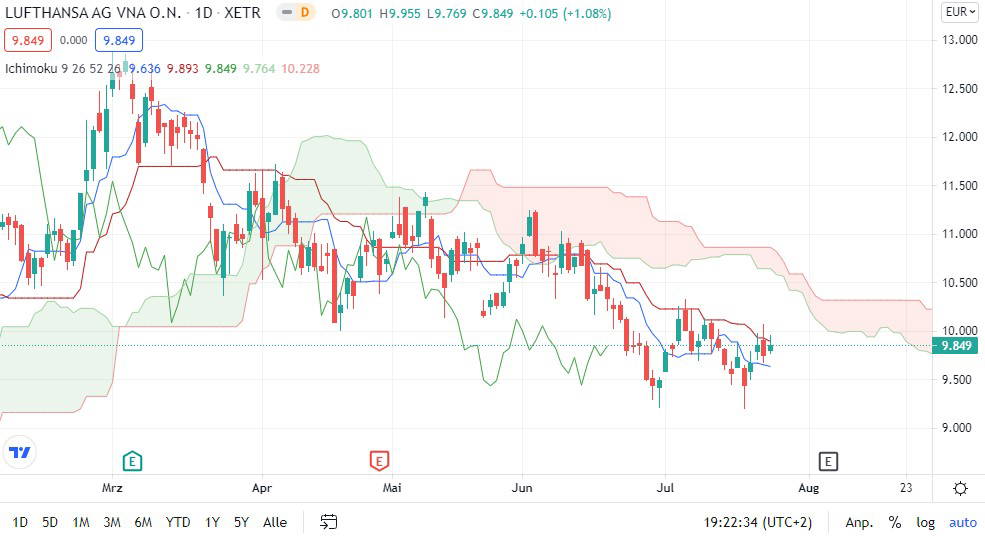Click the change value +0.105 (+1.08%)
Screen dimensions: 985x536
click(x=565, y=13)
